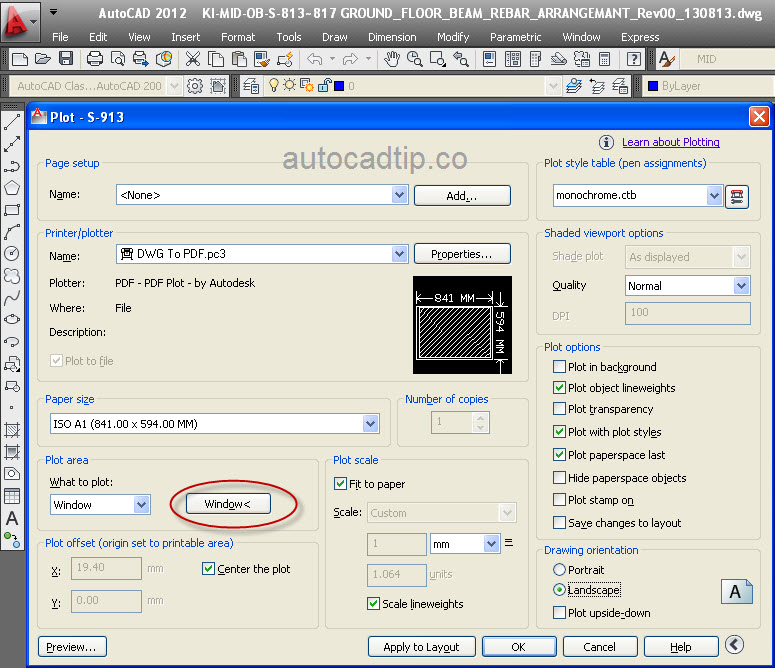Click the Zoom Previous icon

(461, 59)
